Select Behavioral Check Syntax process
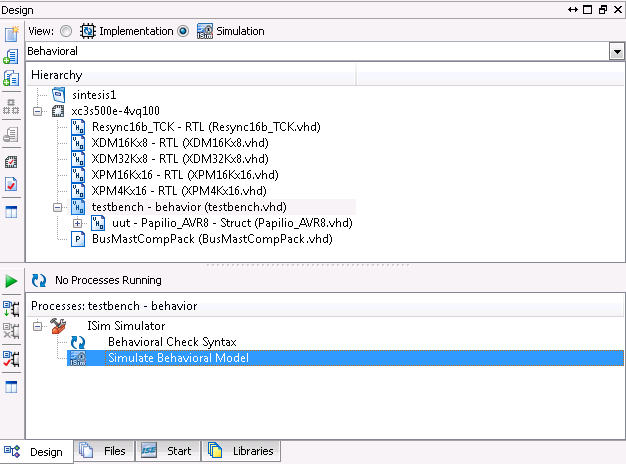The height and width of the screenshot is (464, 626). (x=172, y=342)
